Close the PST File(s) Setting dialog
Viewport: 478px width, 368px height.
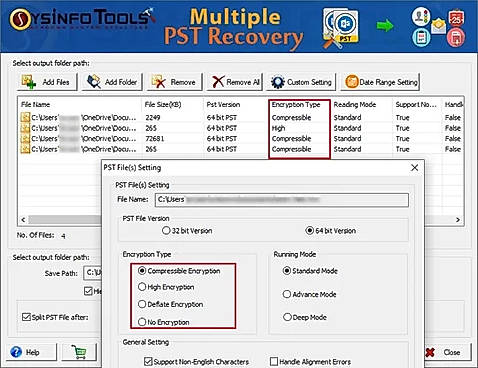pos(414,168)
